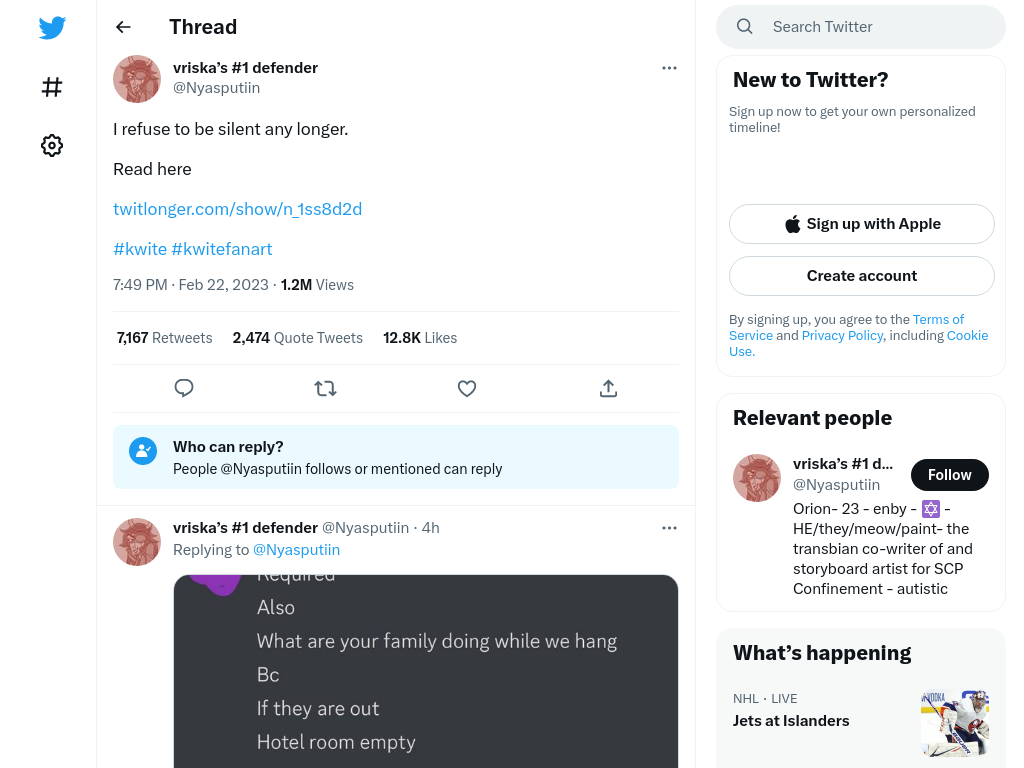
Task: Open the Jets at Islanders thumbnail
Action: pos(955,723)
